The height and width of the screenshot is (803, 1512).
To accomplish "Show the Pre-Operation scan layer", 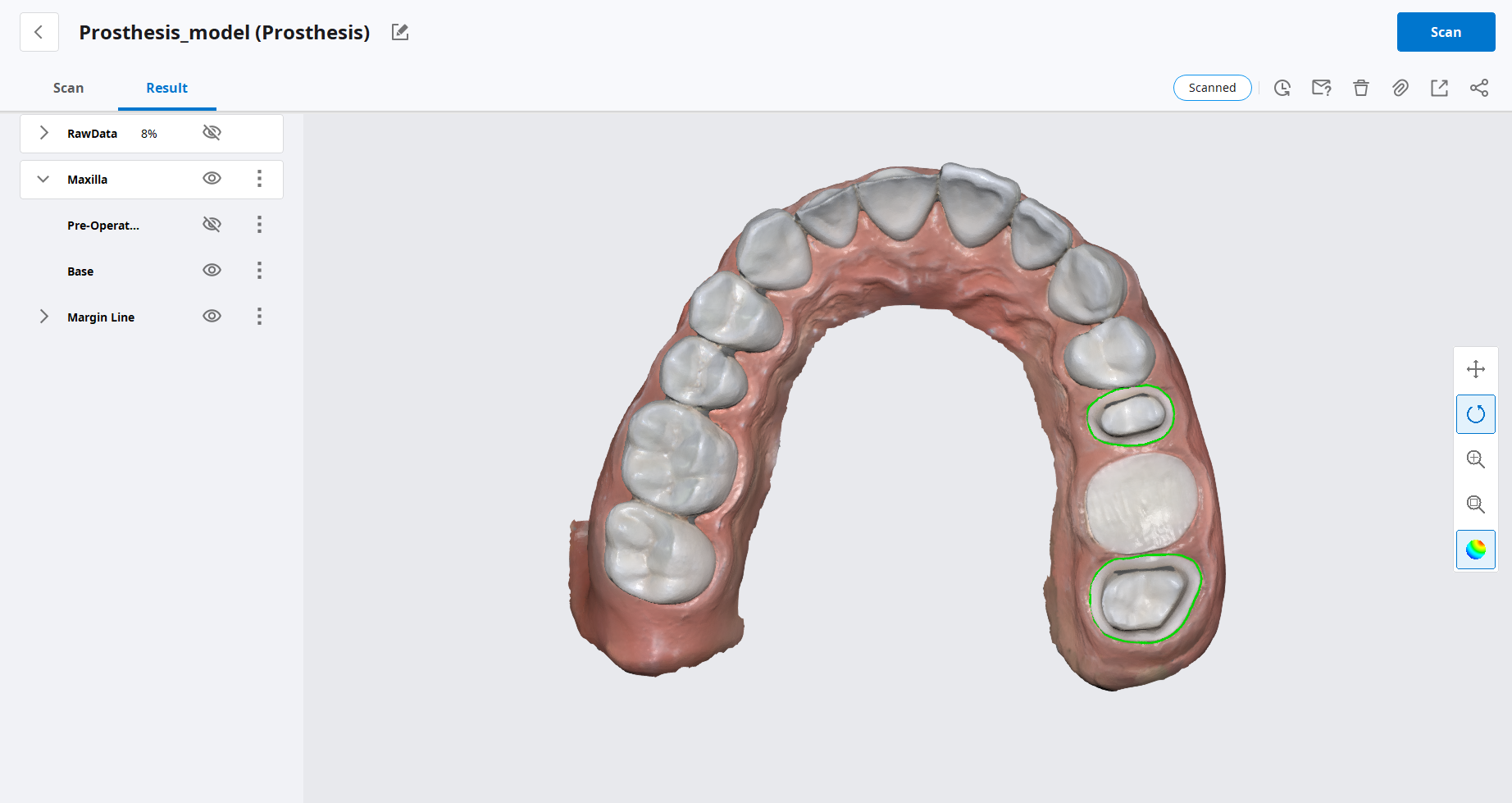I will 212,225.
